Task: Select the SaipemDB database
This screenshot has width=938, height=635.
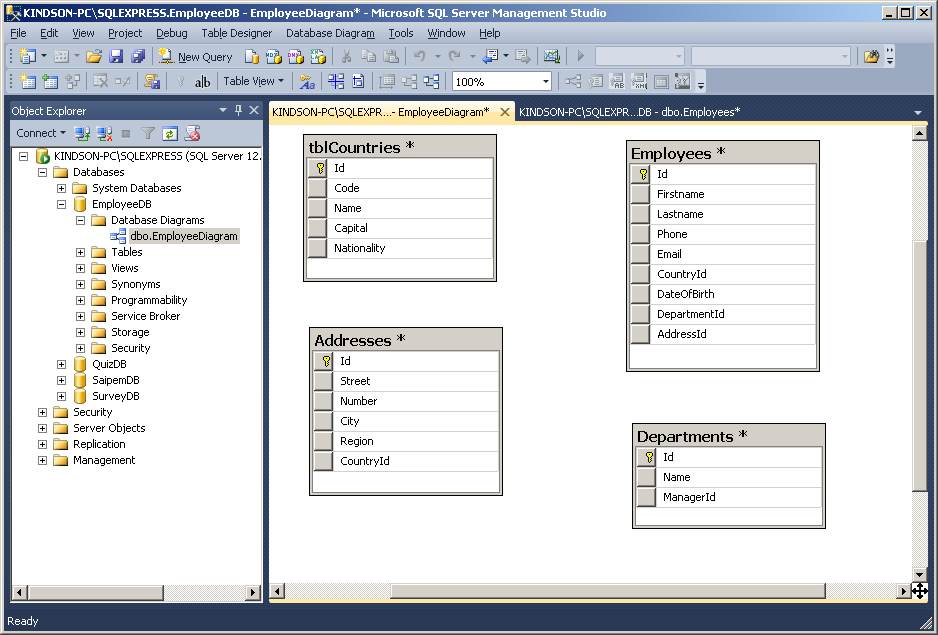Action: [x=115, y=380]
